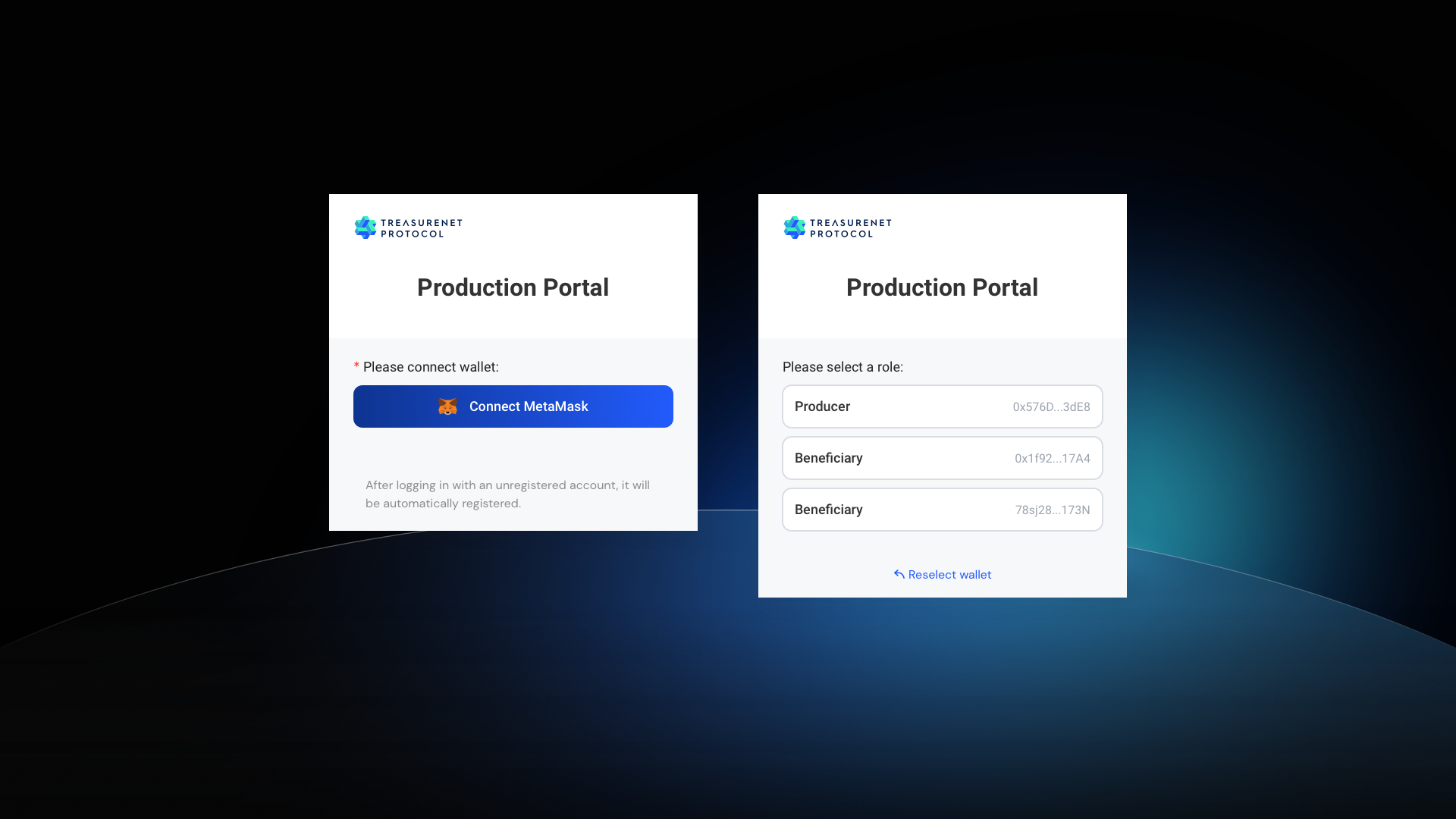The width and height of the screenshot is (1456, 819).
Task: Choose Beneficiary role with address 0x1f92...17A4
Action: pyautogui.click(x=942, y=458)
